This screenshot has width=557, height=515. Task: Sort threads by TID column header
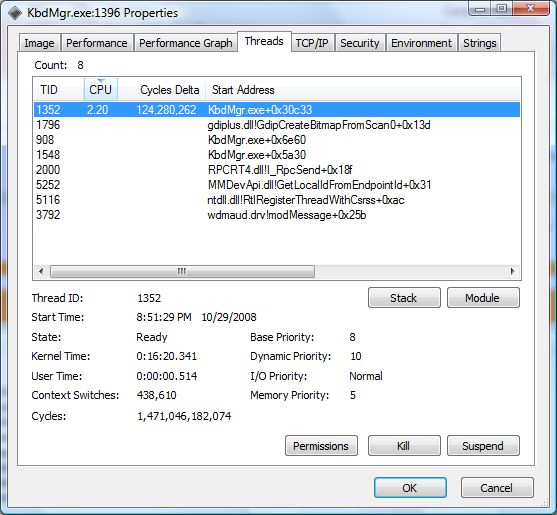[59, 90]
